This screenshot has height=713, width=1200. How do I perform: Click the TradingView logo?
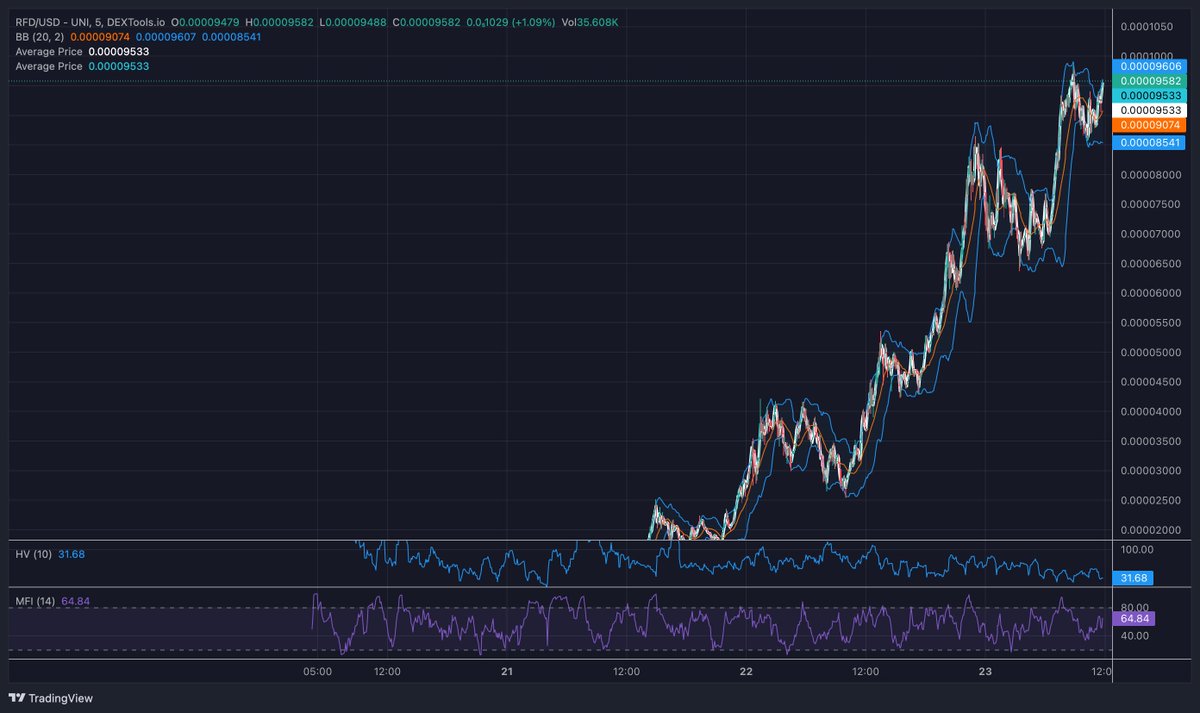tap(51, 698)
